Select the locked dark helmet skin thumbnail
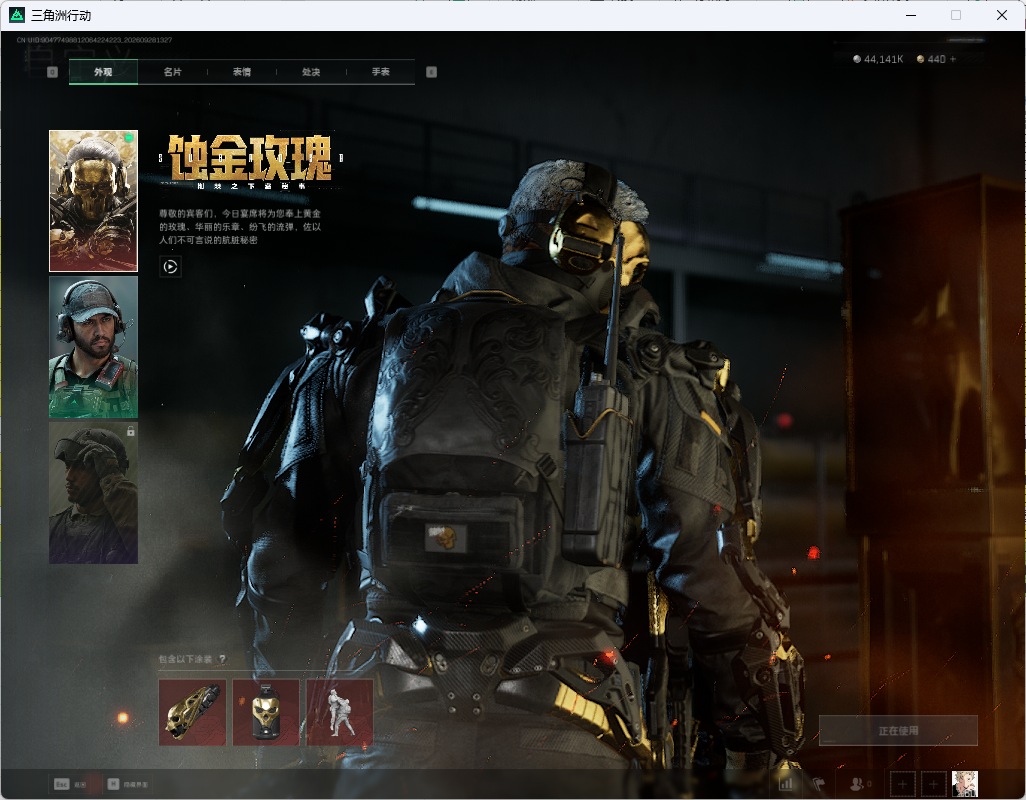This screenshot has height=800, width=1026. (x=94, y=493)
